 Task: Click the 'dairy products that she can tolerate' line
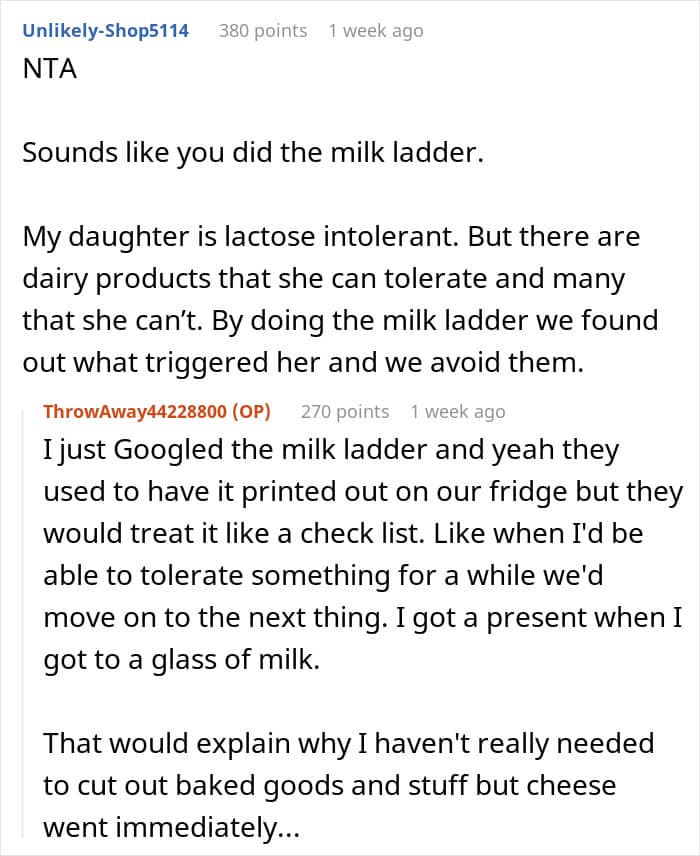coord(323,279)
